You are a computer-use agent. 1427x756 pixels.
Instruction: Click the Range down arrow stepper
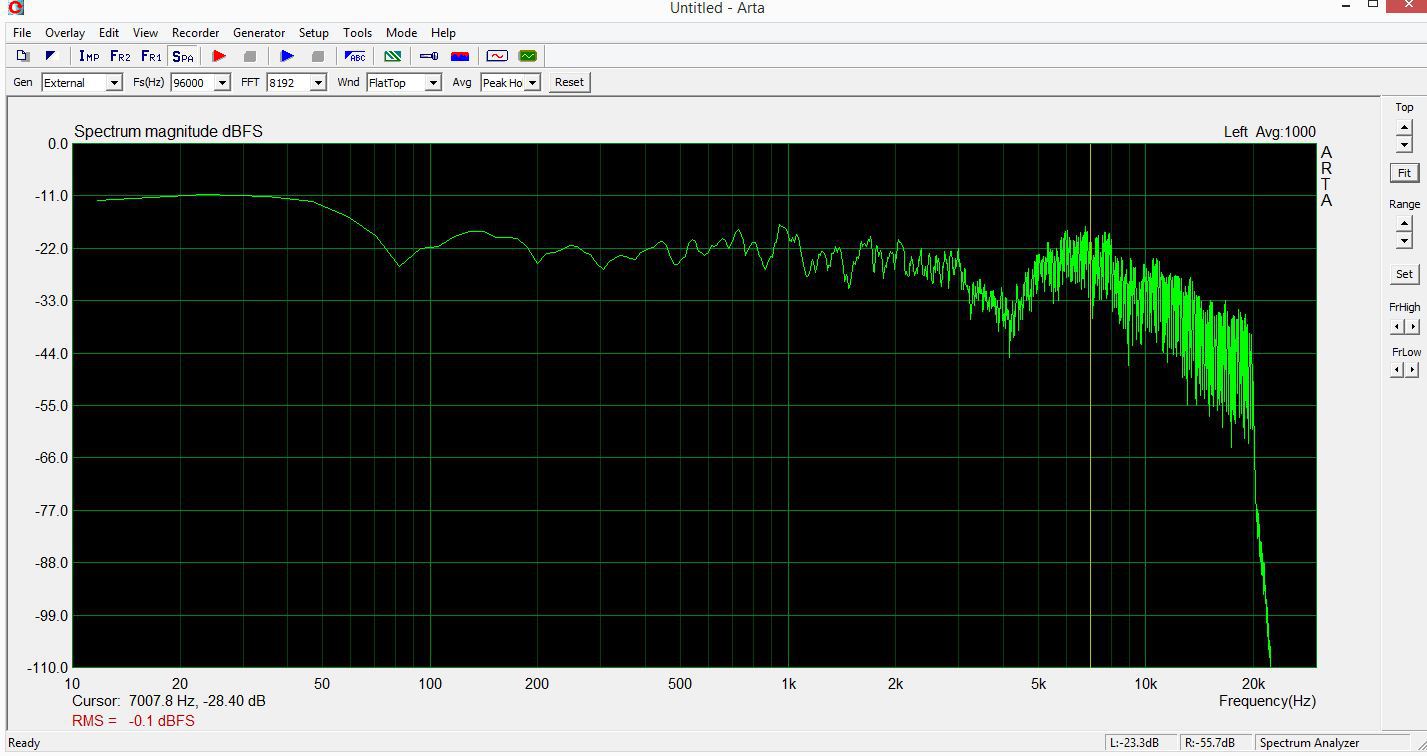point(1404,241)
